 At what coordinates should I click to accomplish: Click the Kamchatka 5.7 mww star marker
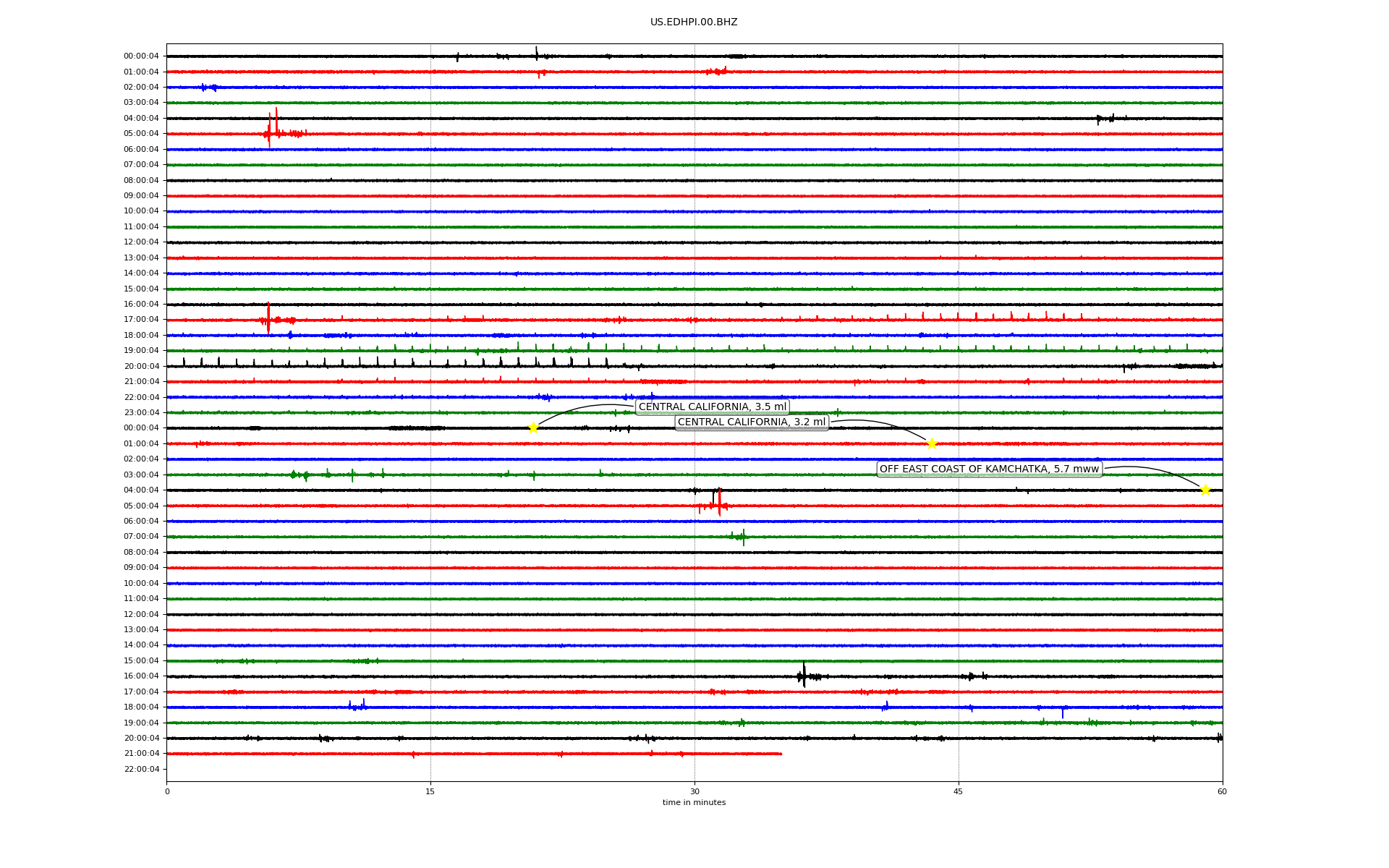coord(1205,490)
